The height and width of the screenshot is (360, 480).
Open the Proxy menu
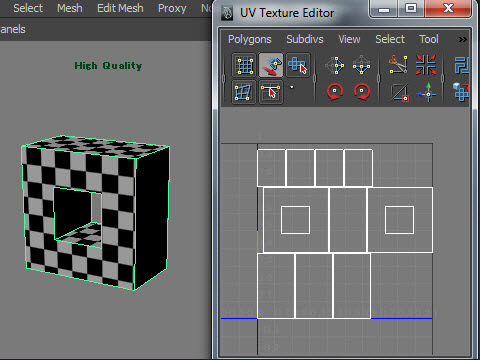pyautogui.click(x=172, y=8)
